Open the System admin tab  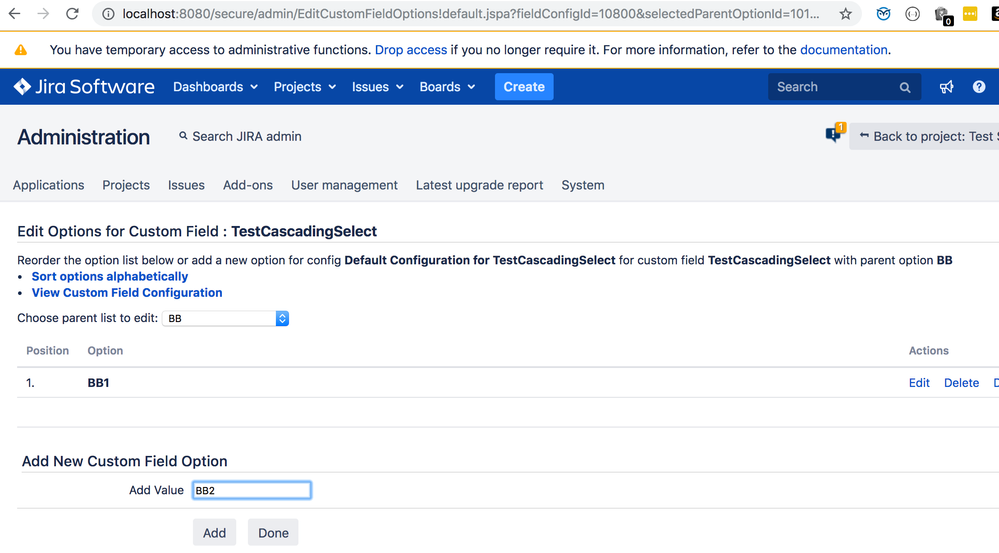coord(582,185)
